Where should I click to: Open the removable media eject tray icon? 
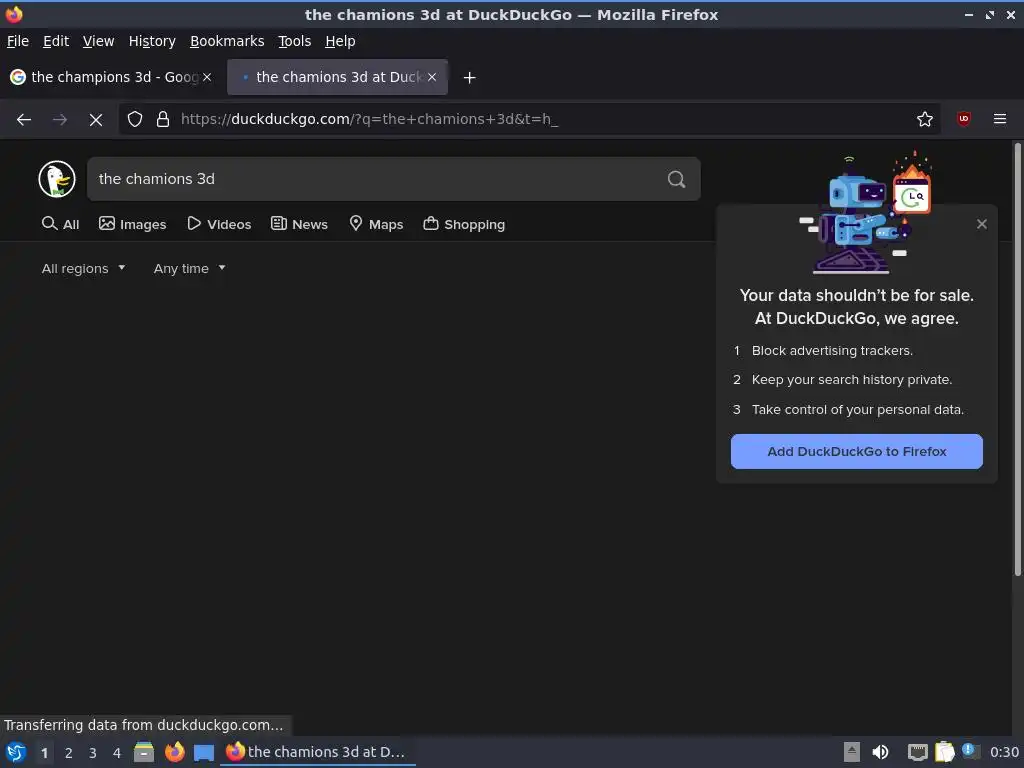pyautogui.click(x=851, y=752)
